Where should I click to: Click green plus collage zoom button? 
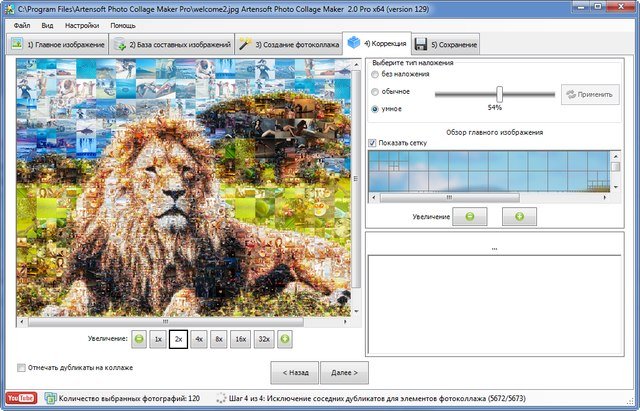pos(285,339)
